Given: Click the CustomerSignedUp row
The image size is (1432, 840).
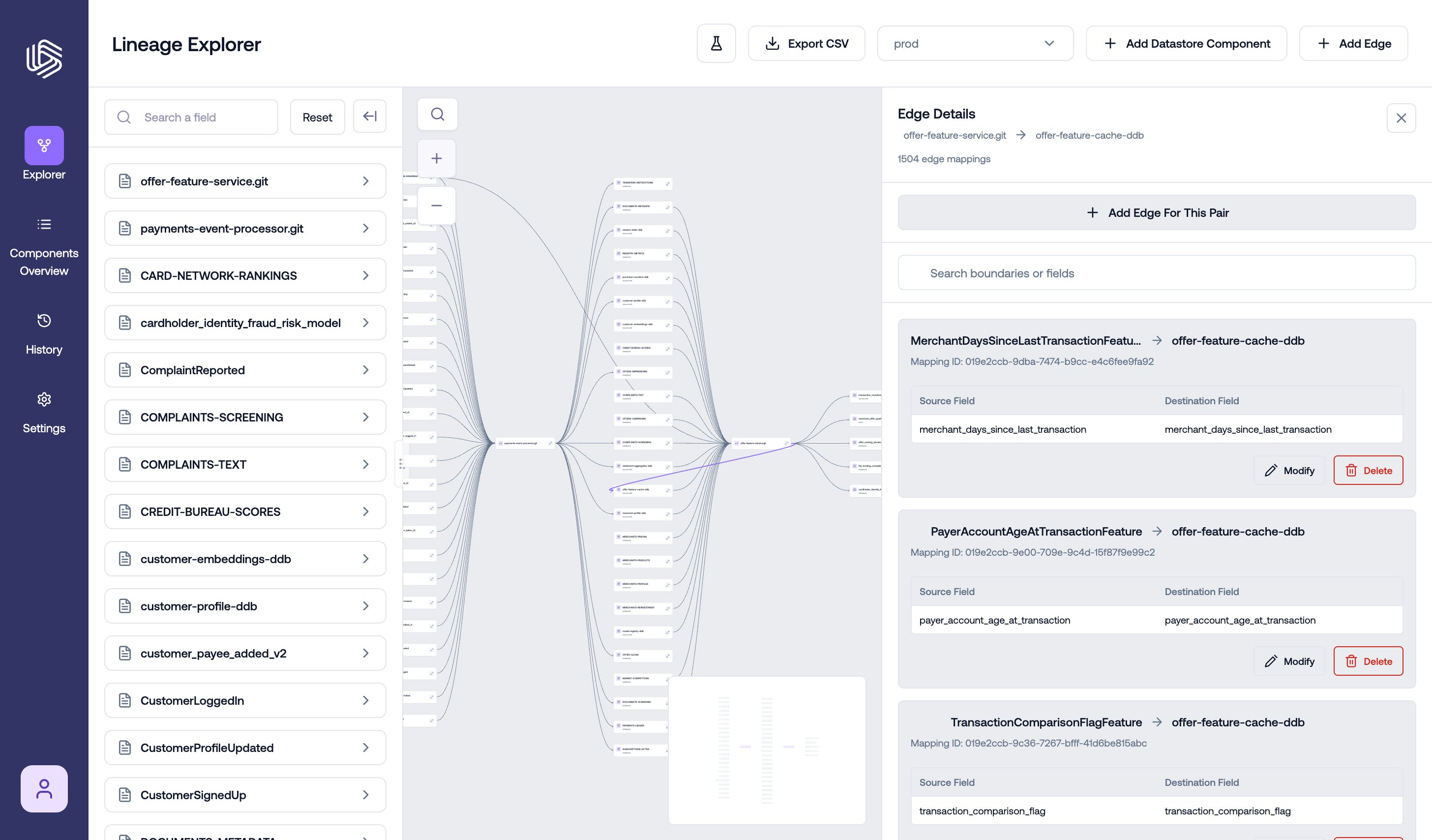Looking at the screenshot, I should 245,795.
